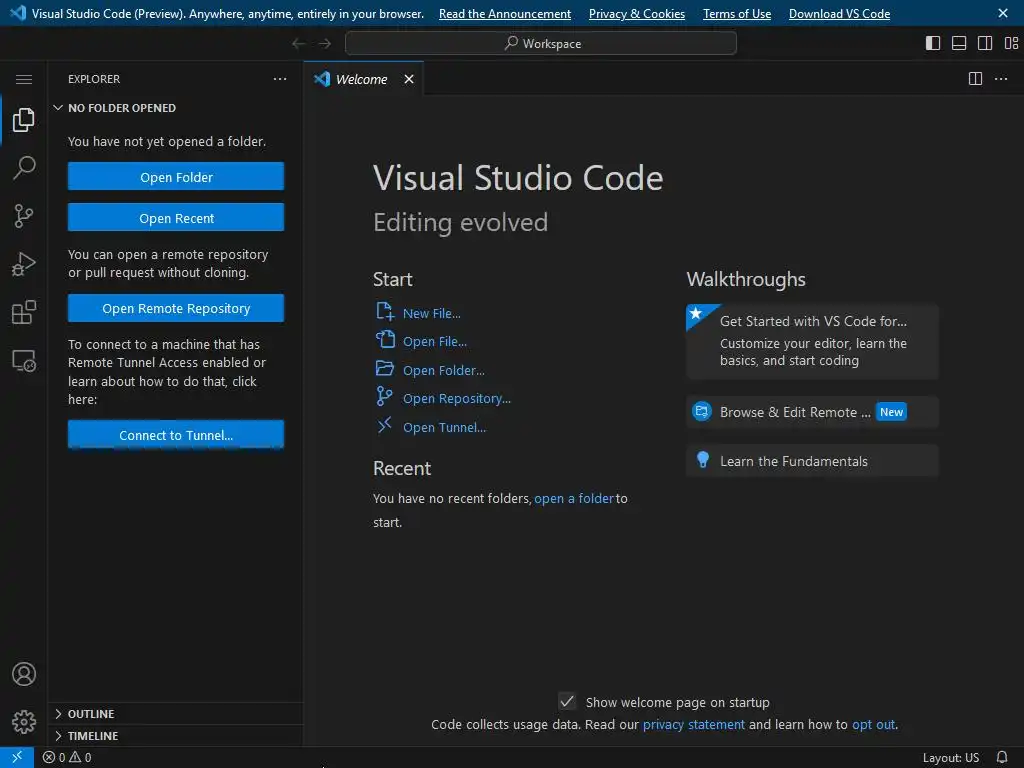Screen dimensions: 1024x768
Task: Uncheck Show welcome page on startup
Action: pos(567,702)
